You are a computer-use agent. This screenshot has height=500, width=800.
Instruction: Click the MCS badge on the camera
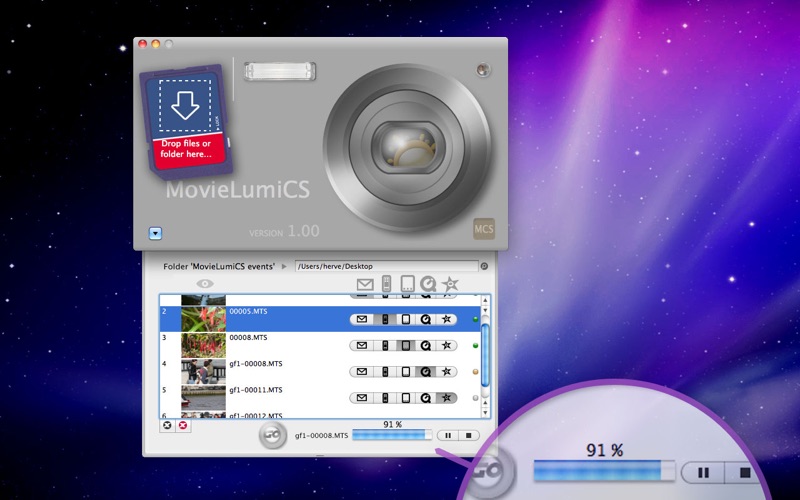click(484, 229)
